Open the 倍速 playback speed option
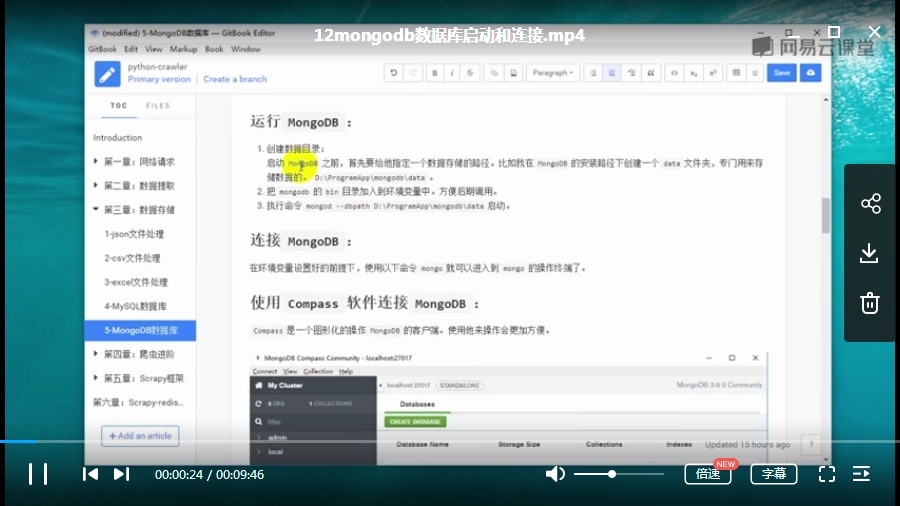 pyautogui.click(x=708, y=474)
